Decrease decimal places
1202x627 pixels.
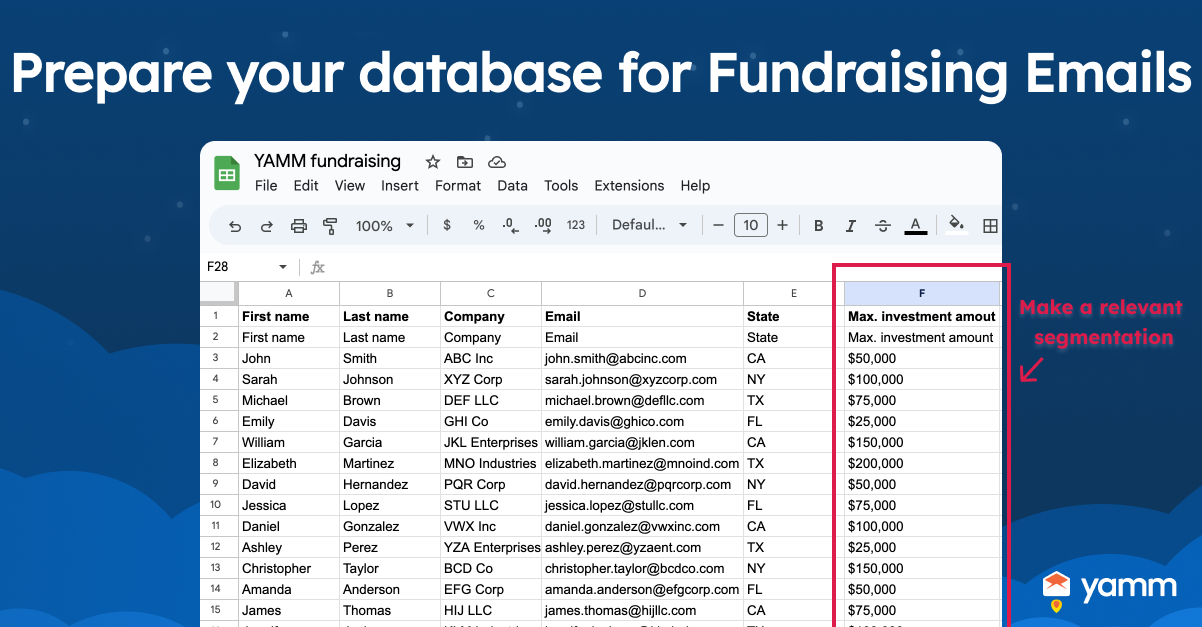510,226
